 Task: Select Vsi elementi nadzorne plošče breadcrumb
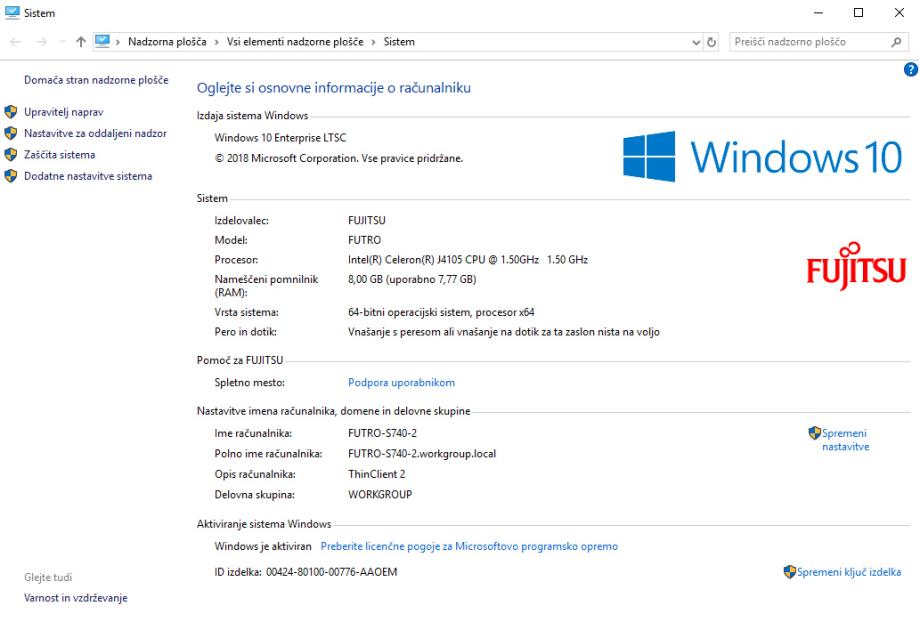pos(295,42)
